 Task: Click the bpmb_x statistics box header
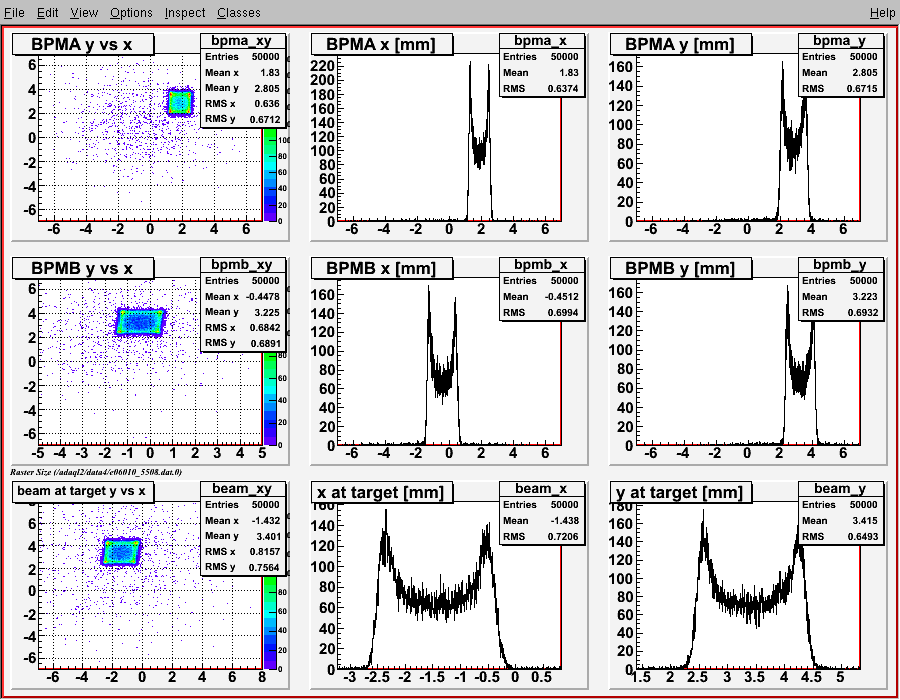point(541,264)
